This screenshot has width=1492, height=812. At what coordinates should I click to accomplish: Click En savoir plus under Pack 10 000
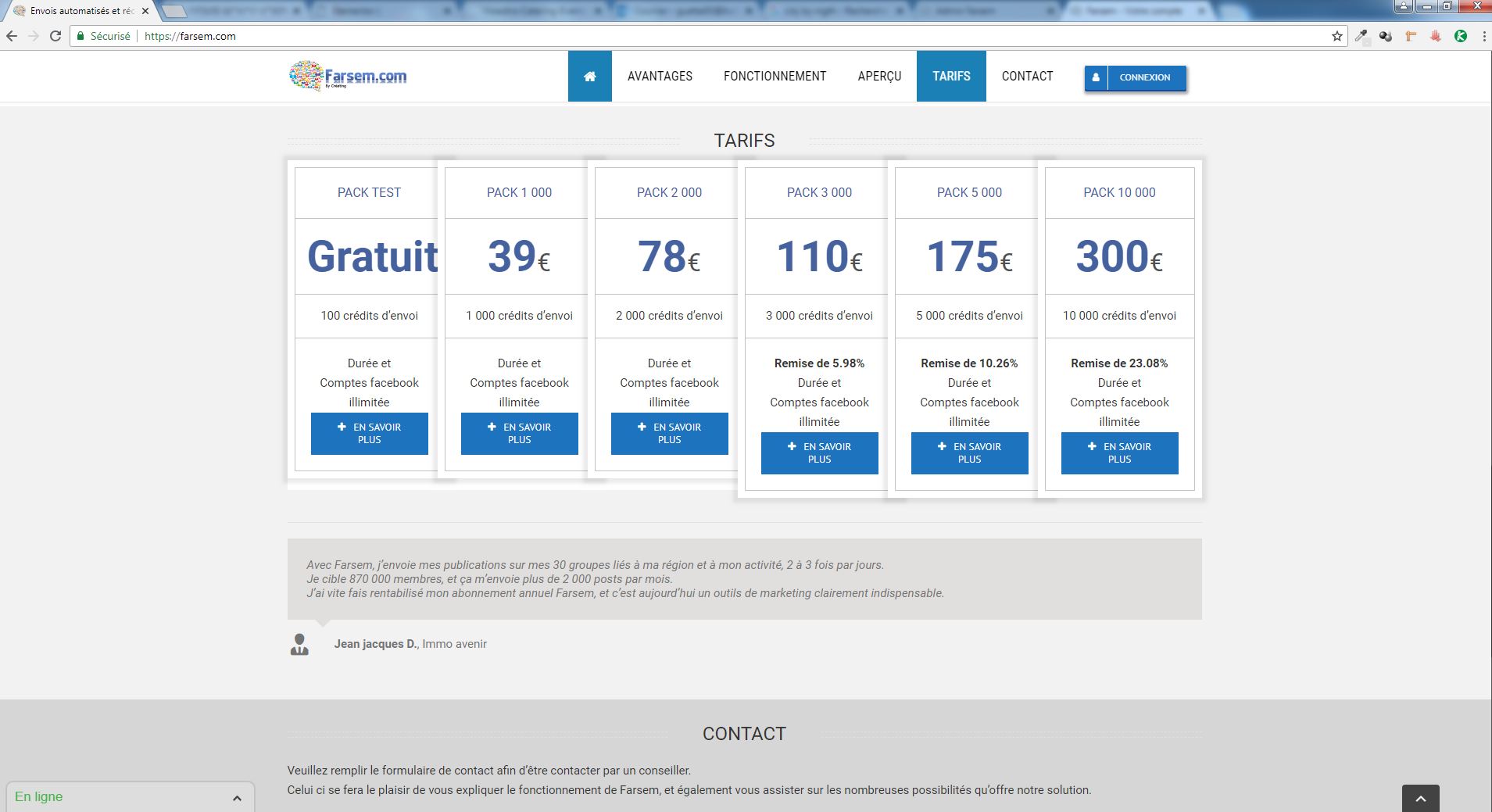[1119, 453]
